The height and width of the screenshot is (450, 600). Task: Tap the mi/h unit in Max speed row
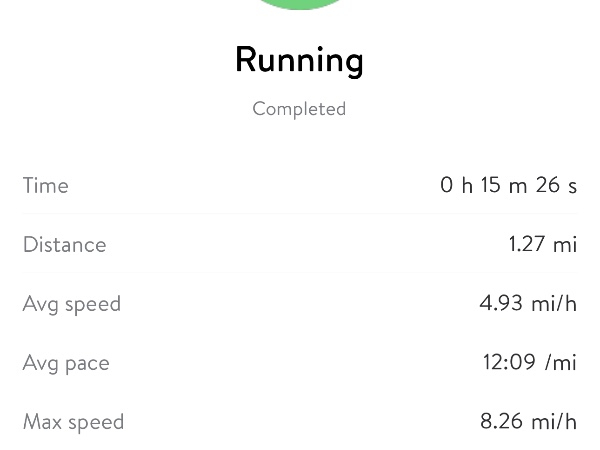(554, 422)
